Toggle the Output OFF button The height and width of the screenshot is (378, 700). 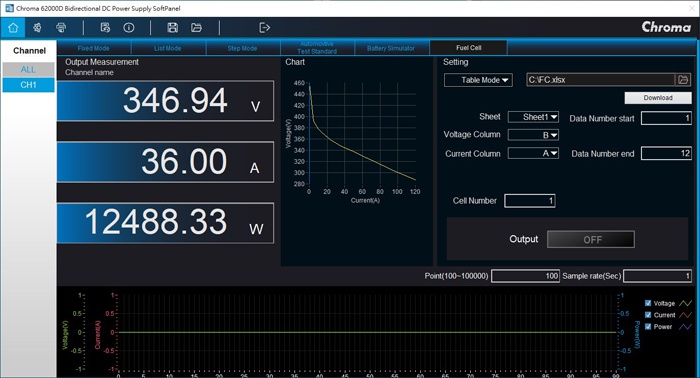591,240
